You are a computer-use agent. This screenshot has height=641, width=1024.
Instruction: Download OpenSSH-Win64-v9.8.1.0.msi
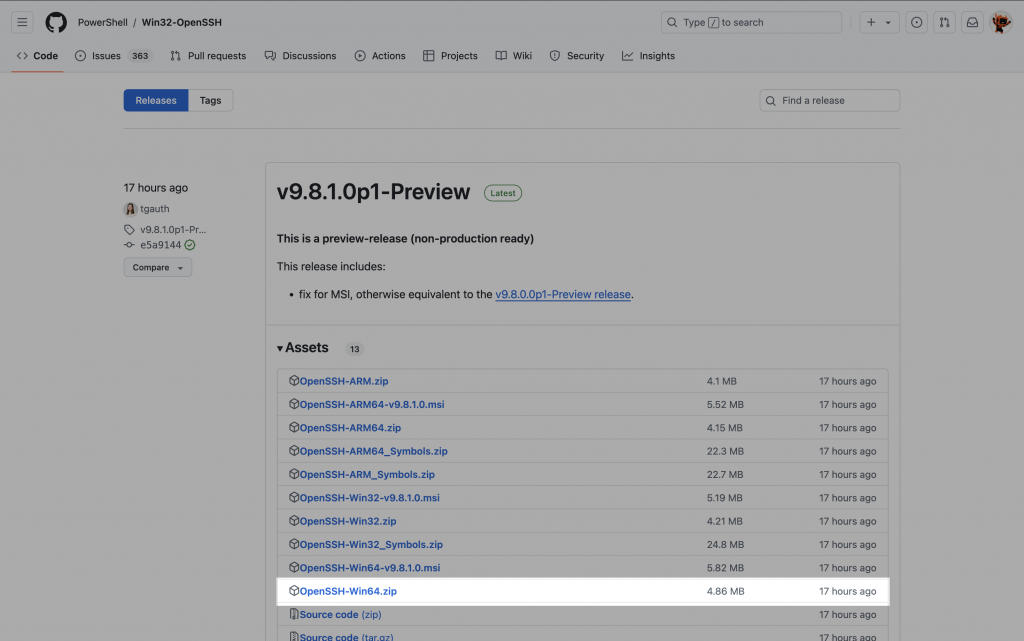pos(370,568)
